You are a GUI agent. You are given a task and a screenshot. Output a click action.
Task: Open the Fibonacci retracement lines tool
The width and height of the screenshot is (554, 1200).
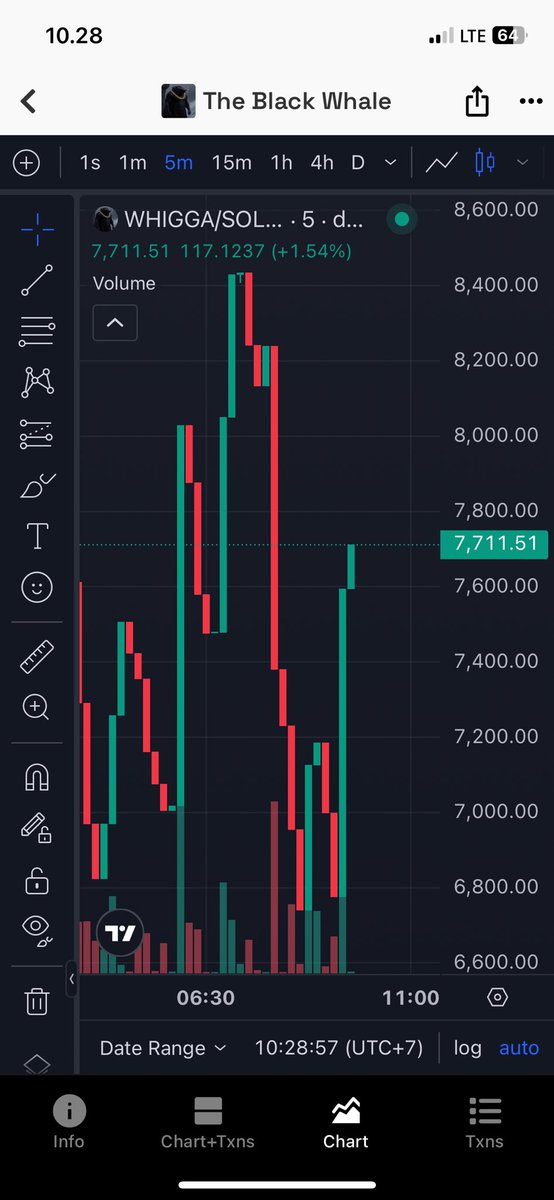(37, 330)
